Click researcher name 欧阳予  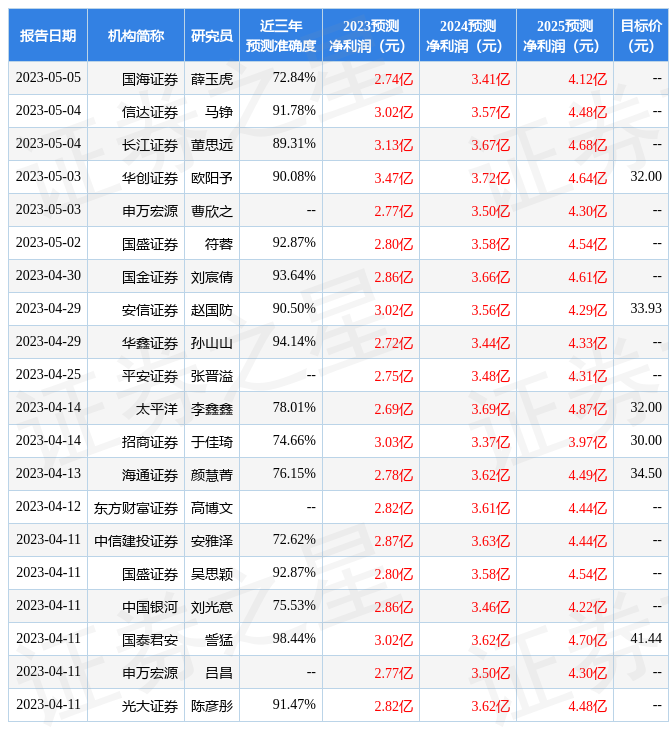click(212, 178)
